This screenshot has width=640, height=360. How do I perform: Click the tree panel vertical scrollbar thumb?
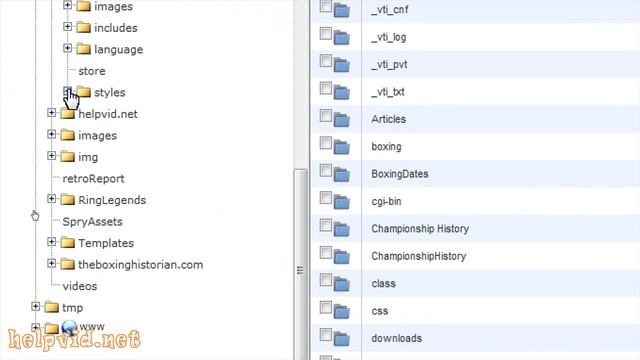click(300, 264)
